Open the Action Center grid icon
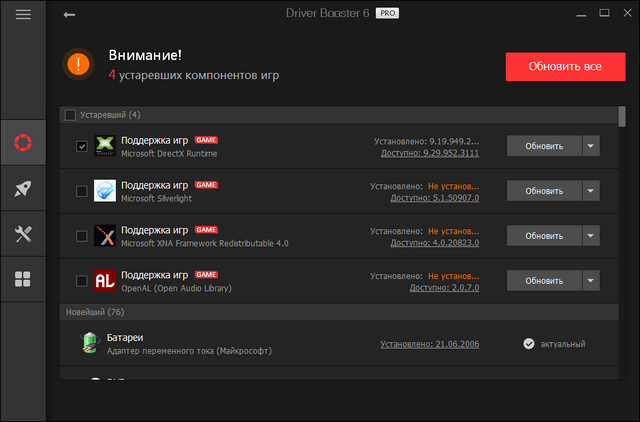The image size is (640, 422). [x=23, y=279]
